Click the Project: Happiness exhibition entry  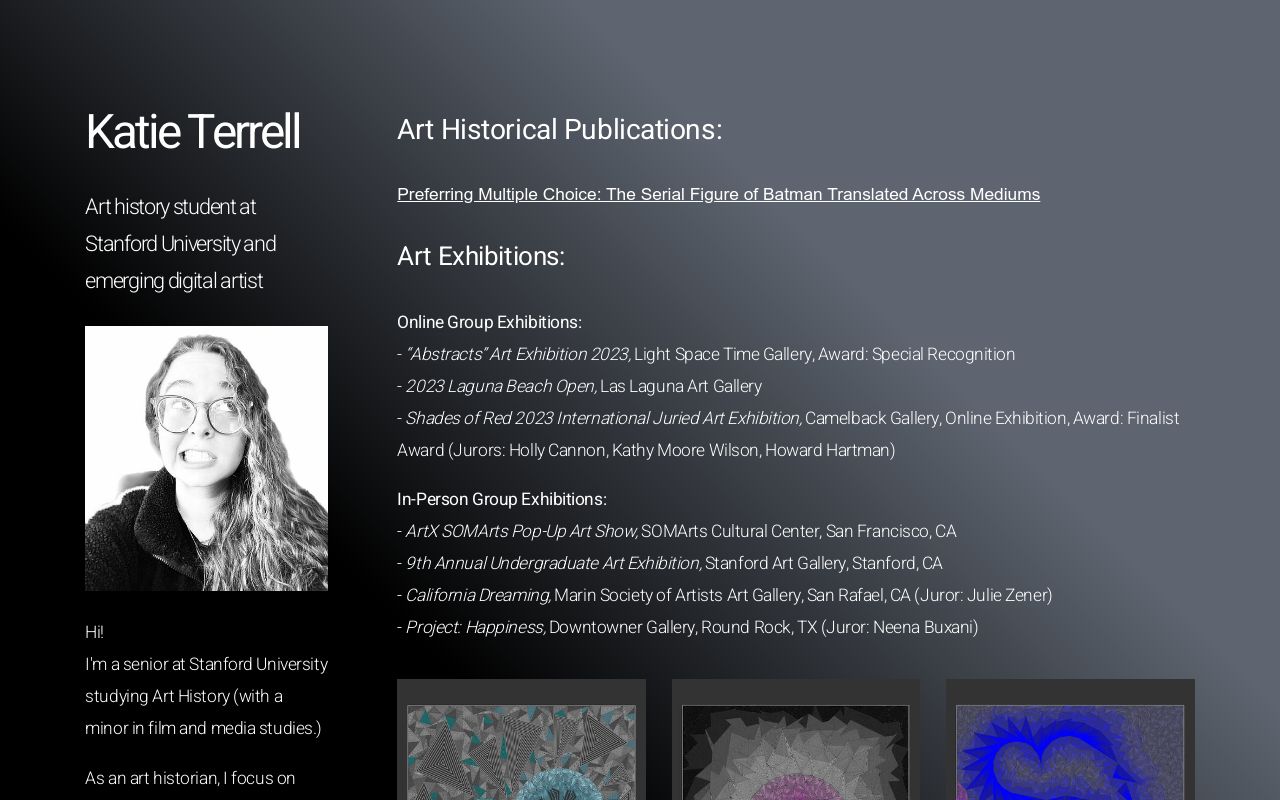[x=475, y=627]
